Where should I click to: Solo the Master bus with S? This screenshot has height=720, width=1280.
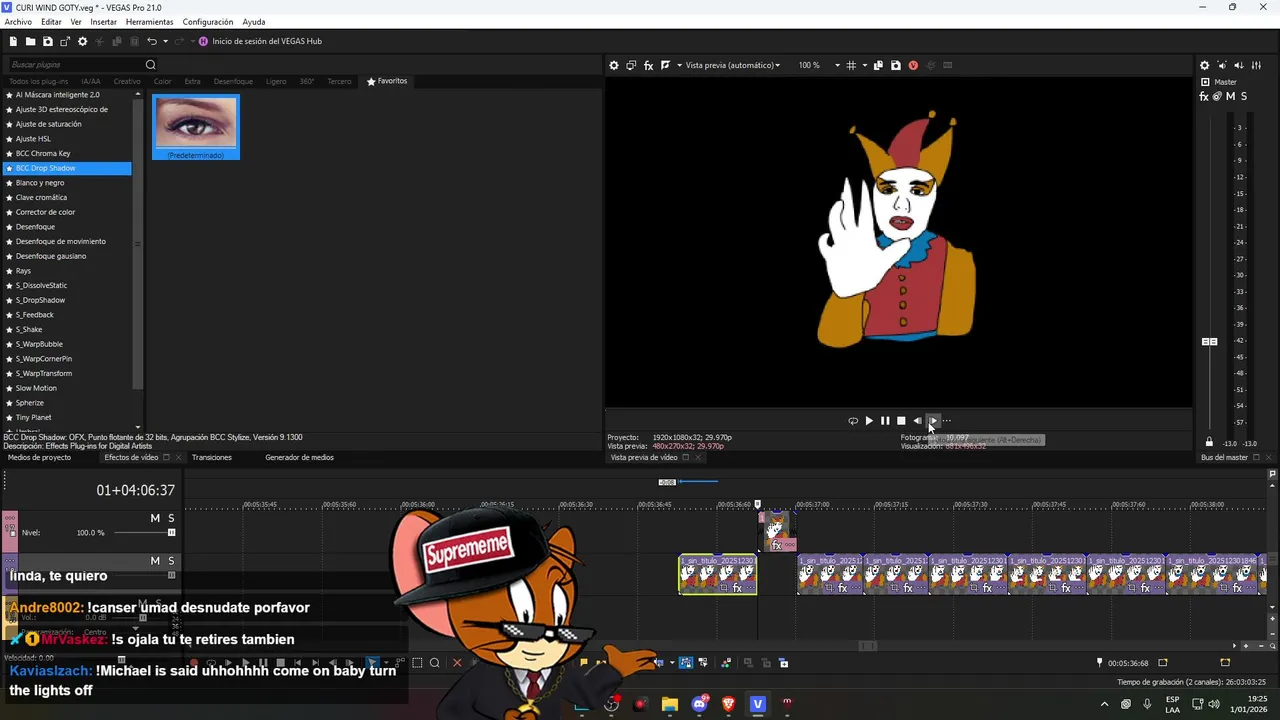coord(1243,96)
